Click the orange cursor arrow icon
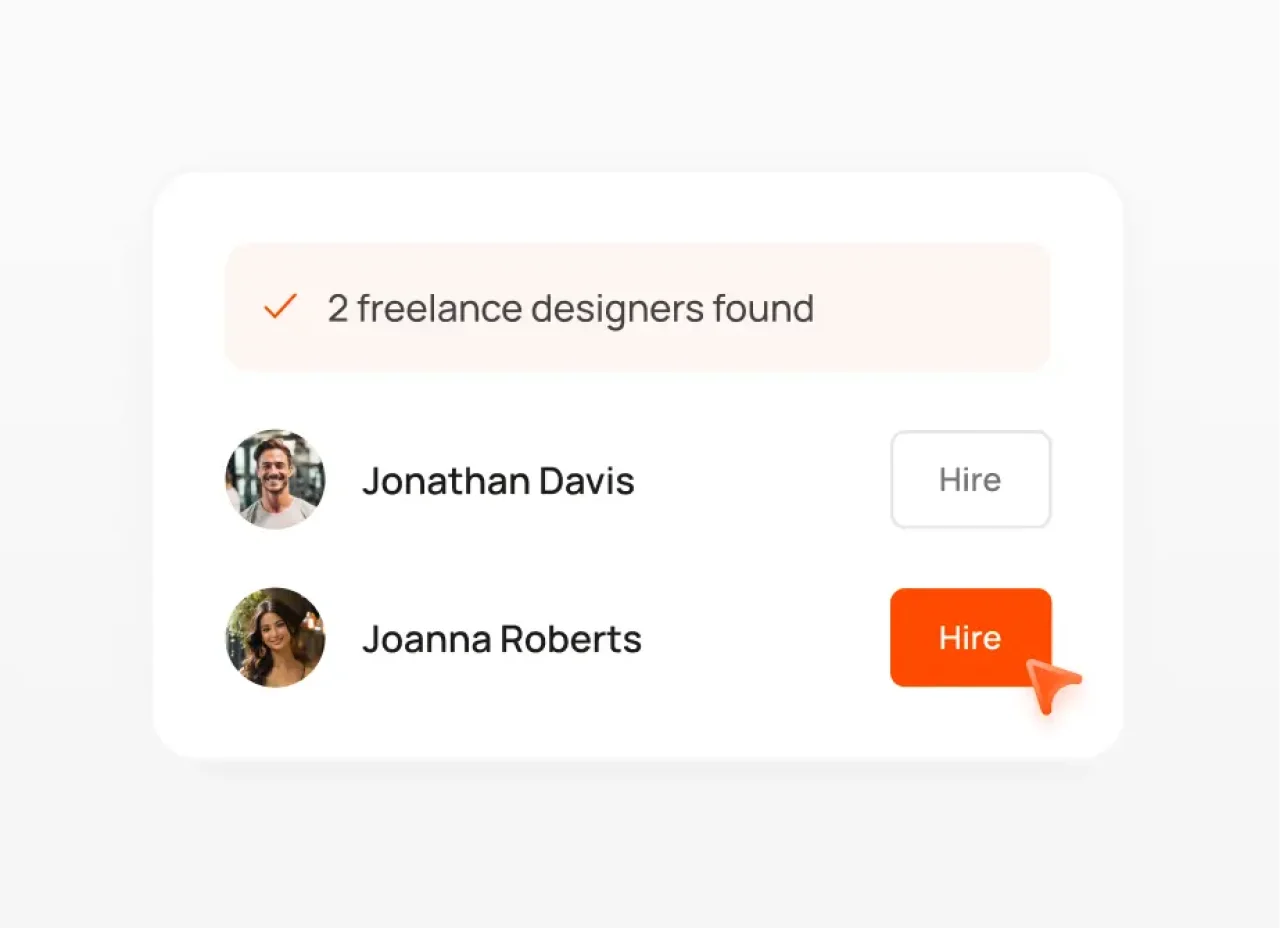This screenshot has width=1280, height=928. point(1050,683)
